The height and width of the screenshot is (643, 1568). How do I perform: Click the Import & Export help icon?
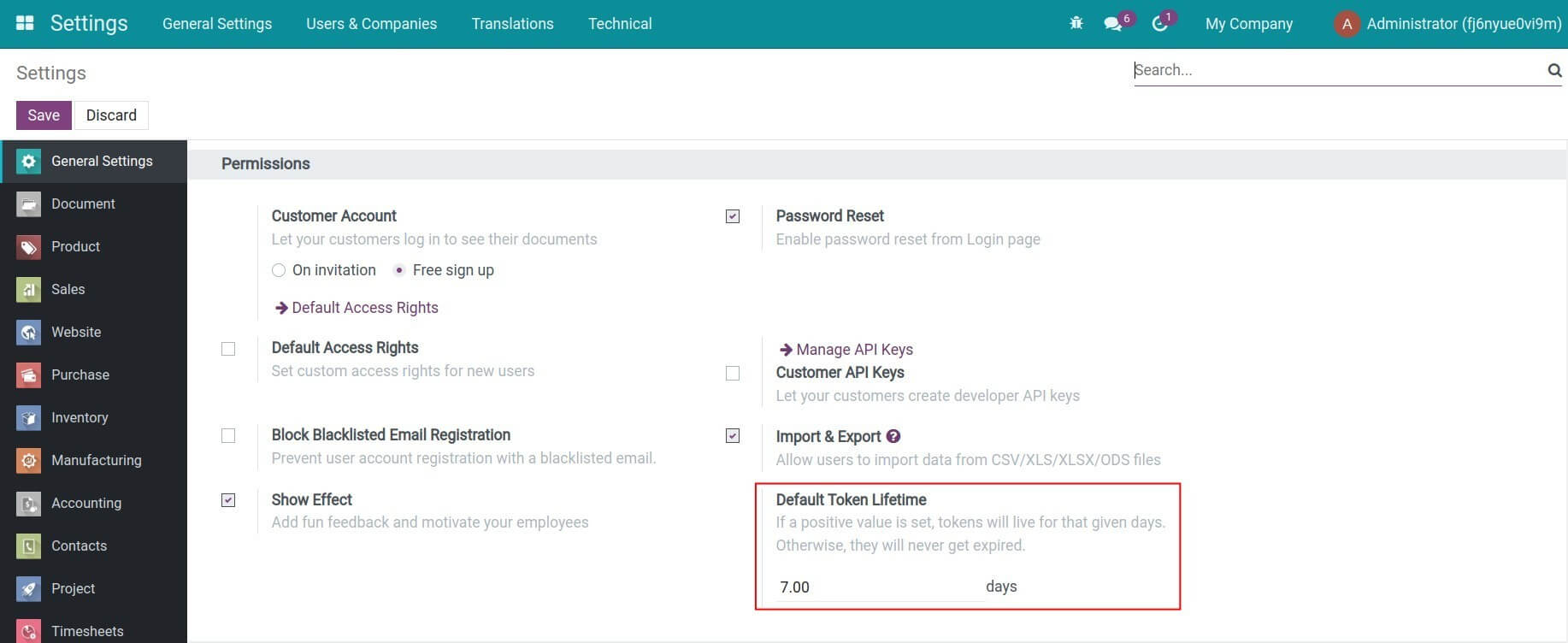(893, 436)
